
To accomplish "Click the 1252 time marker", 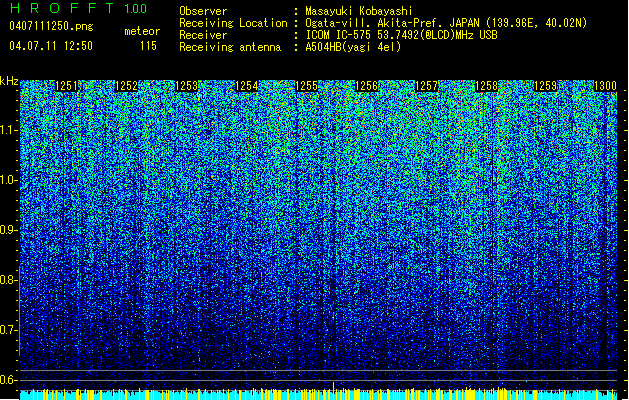I will pos(126,86).
